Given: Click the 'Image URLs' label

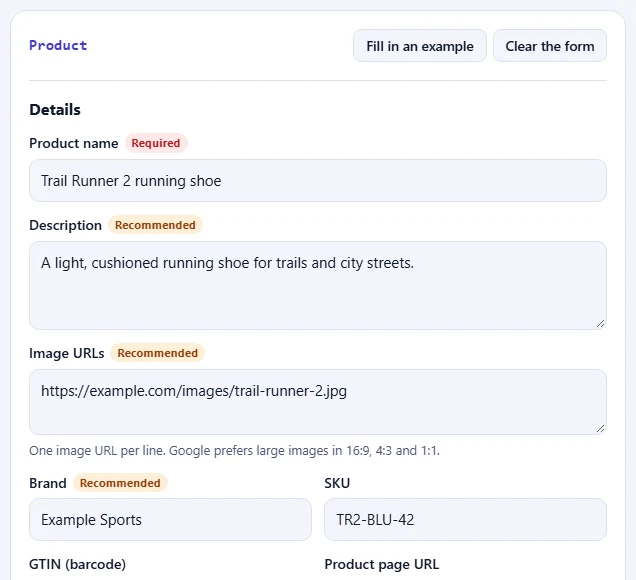Looking at the screenshot, I should [67, 353].
